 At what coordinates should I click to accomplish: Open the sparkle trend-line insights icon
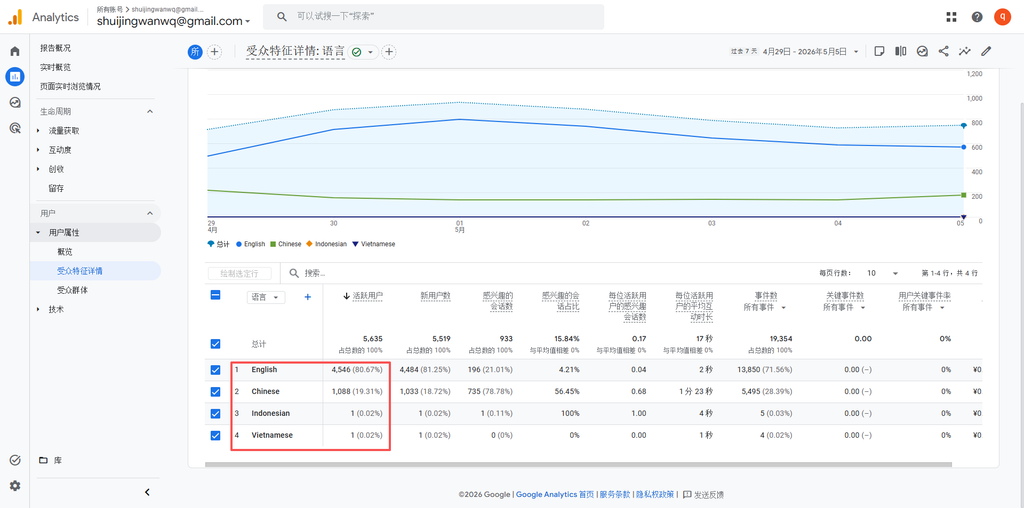(965, 51)
